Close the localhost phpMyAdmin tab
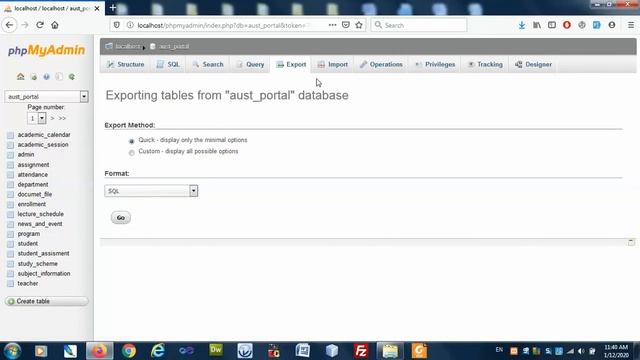Screen dimensions: 640x360 (x=97, y=8)
